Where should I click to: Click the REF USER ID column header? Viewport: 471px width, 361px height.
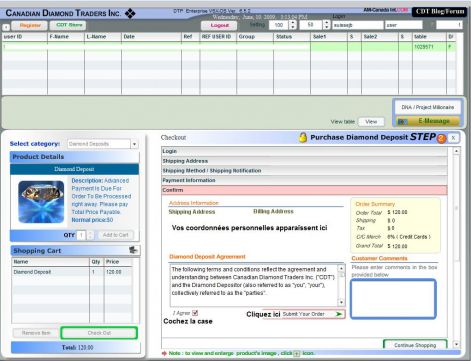coord(218,37)
